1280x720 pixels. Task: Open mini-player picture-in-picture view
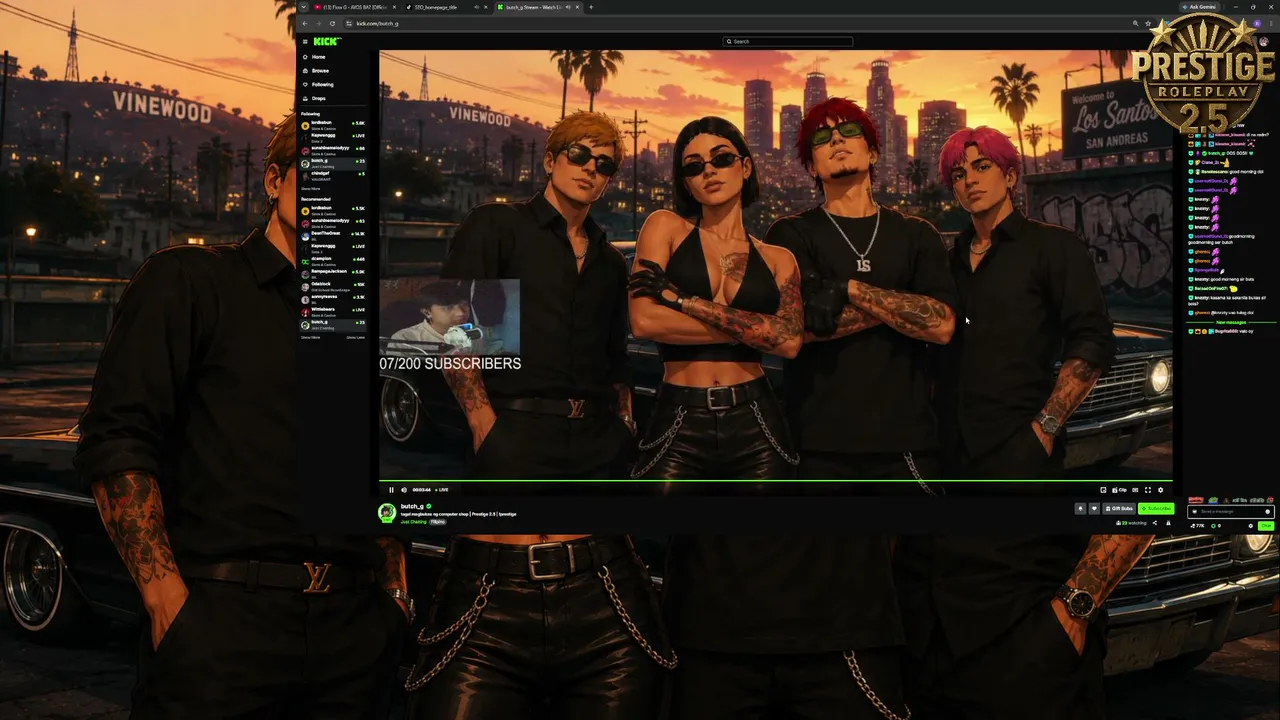[x=1103, y=490]
